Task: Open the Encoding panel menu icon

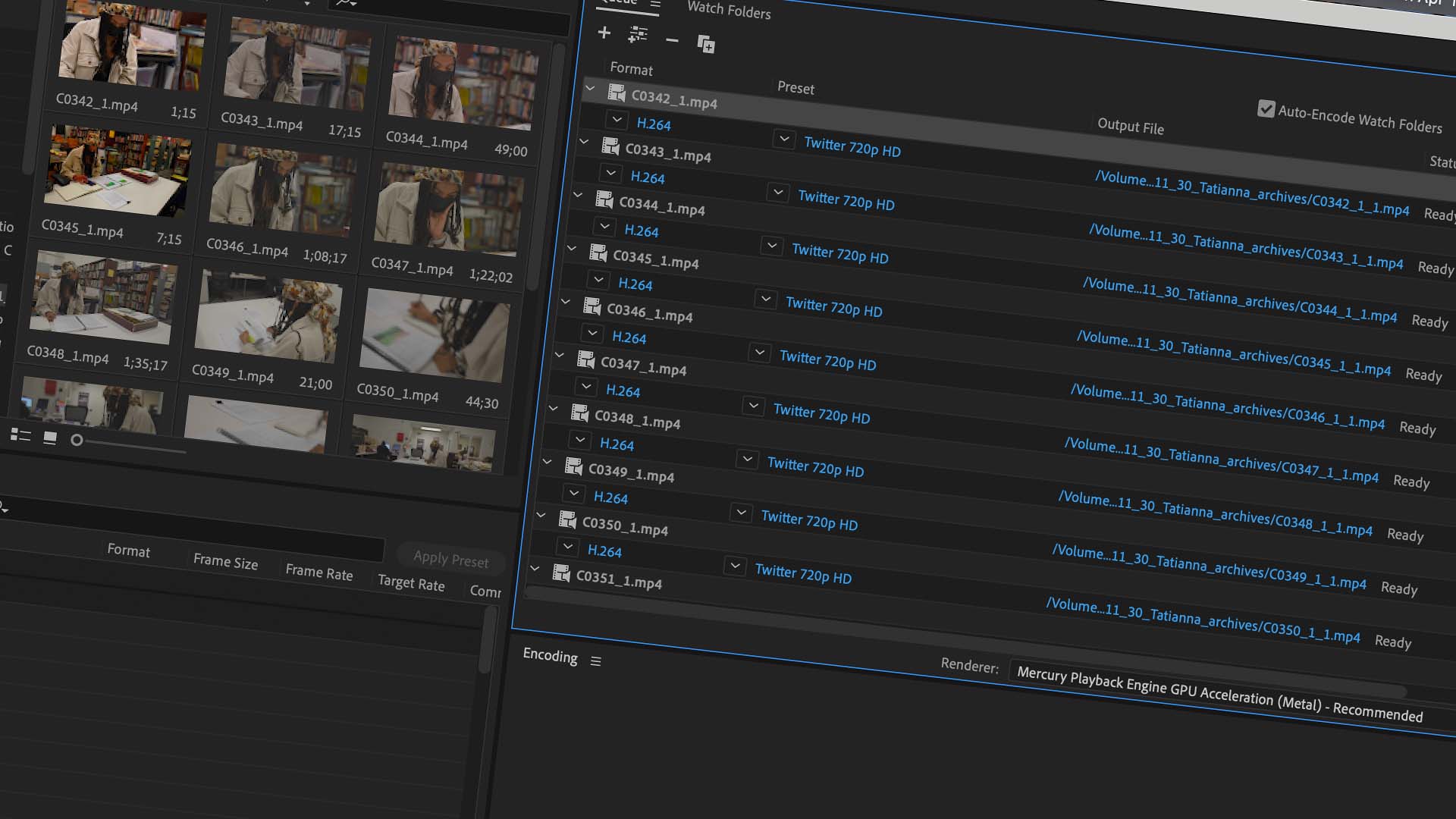Action: (596, 661)
